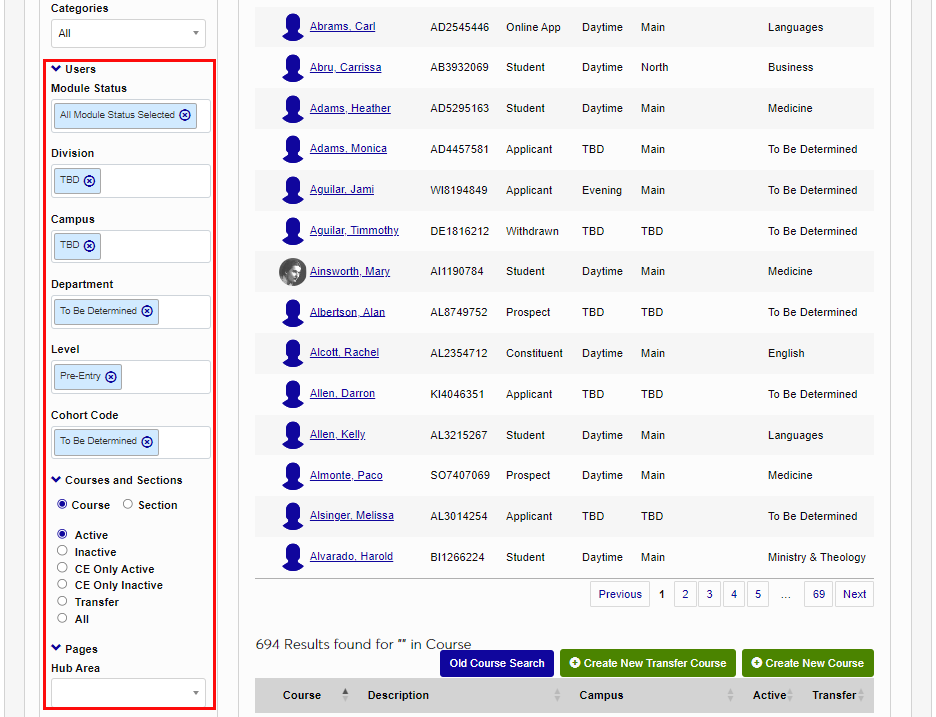
Task: Click Ainsworth, Mary's profile photo
Action: (292, 271)
